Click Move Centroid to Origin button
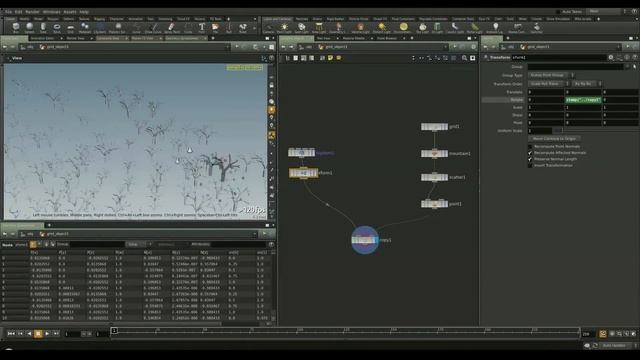Screen dimensions: 640x360 point(554,139)
